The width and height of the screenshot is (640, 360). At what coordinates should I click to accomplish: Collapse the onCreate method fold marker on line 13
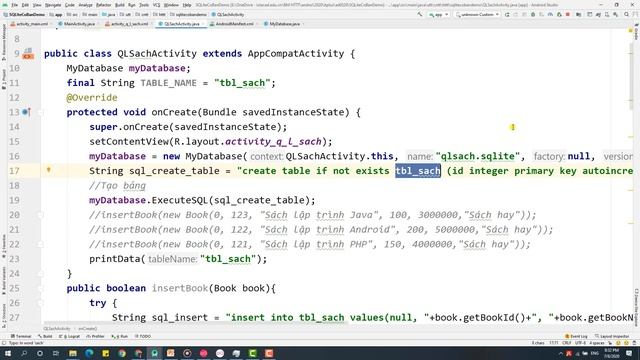(x=40, y=112)
